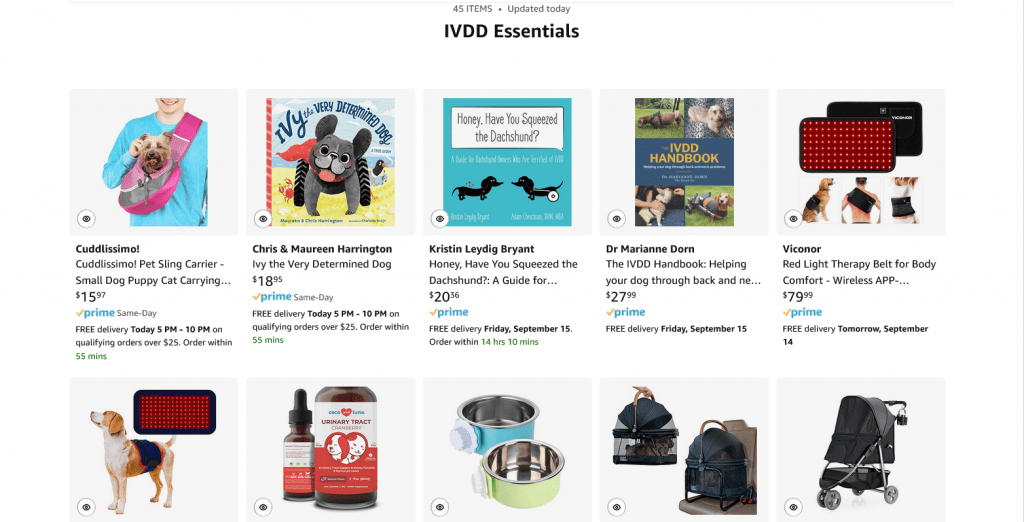Open Ivy the Very Determined Dog title

(x=322, y=264)
